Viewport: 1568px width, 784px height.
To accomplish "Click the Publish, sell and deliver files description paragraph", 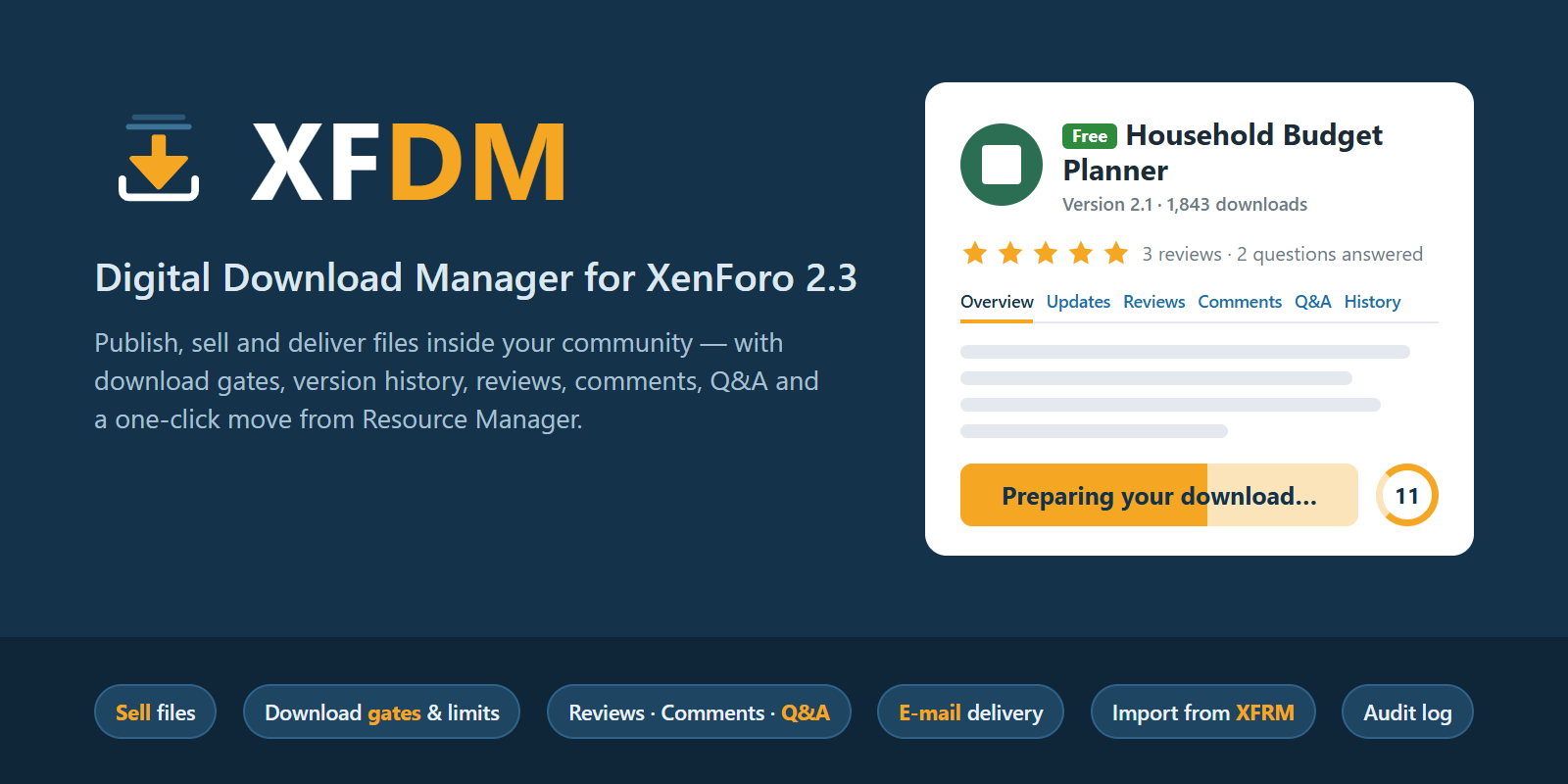I will [x=457, y=381].
